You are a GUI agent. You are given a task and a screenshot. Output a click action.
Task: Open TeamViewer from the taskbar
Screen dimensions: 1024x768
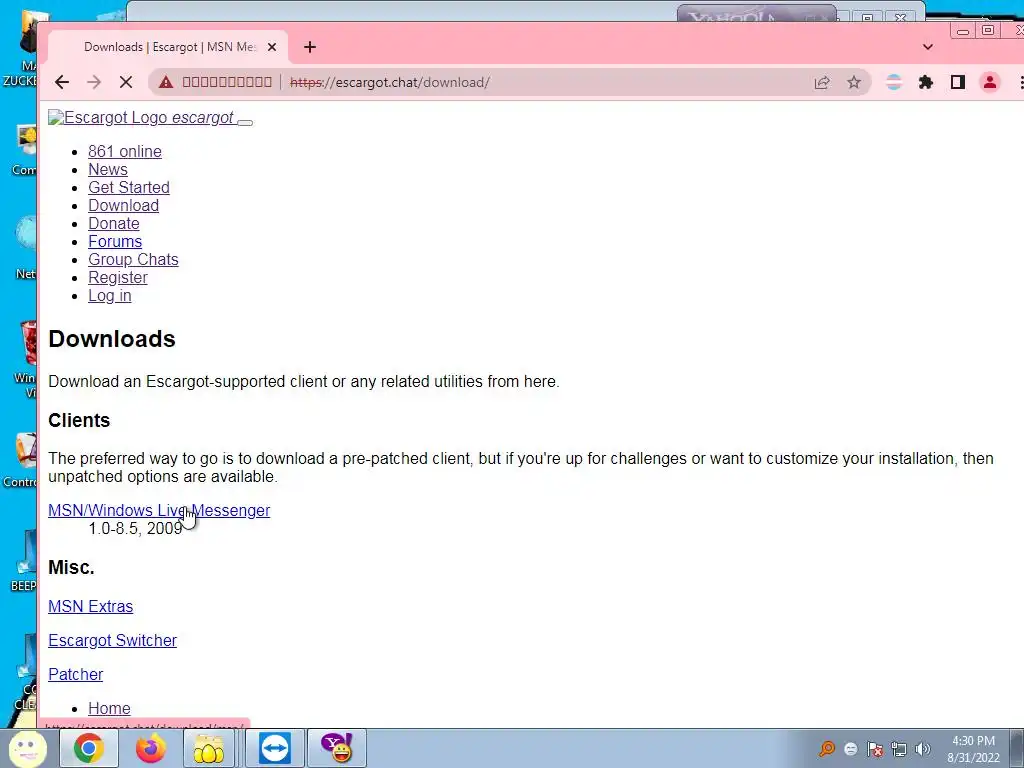tap(275, 748)
